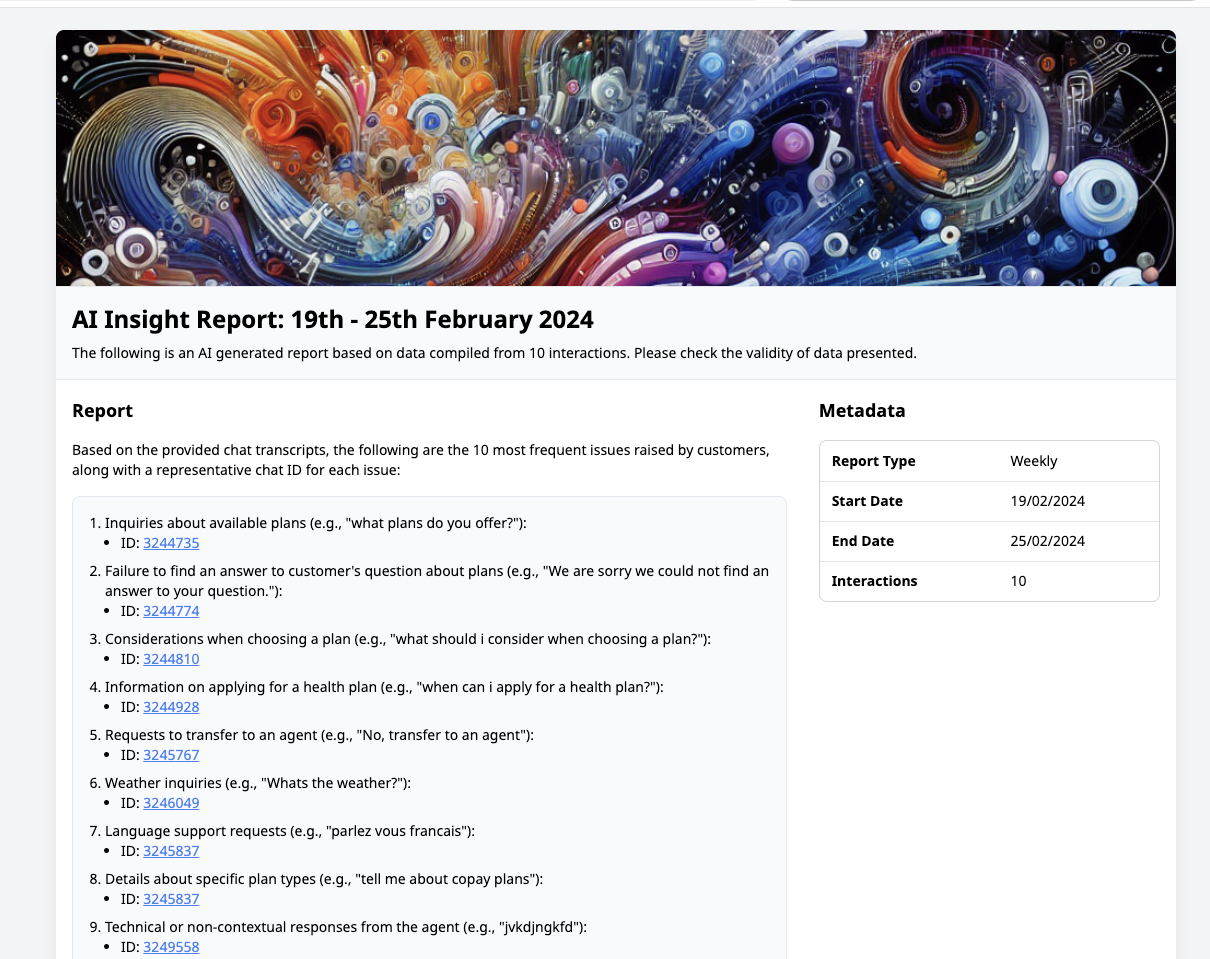Follow the 3244810 chat ID link
Screen dimensions: 1210x959
tap(171, 659)
